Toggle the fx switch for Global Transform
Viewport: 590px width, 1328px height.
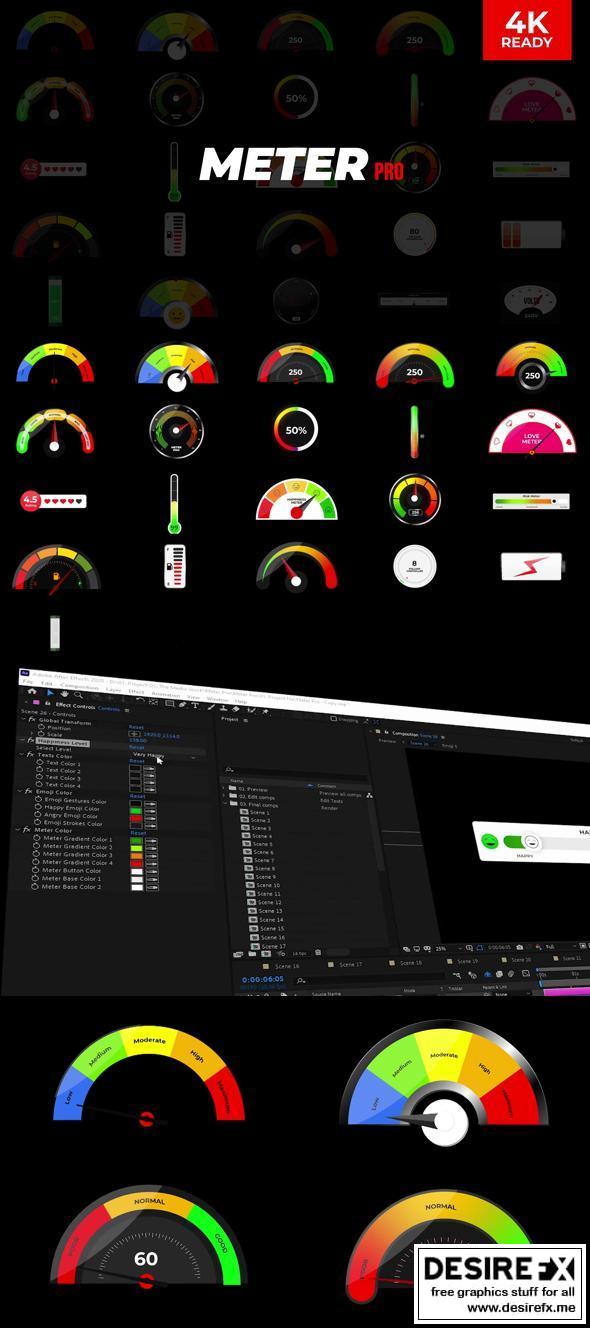(x=32, y=720)
